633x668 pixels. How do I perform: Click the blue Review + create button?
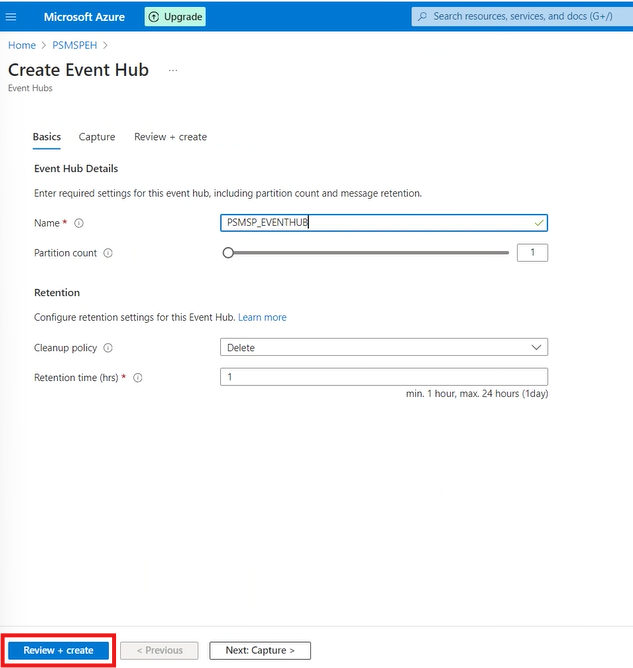[58, 650]
